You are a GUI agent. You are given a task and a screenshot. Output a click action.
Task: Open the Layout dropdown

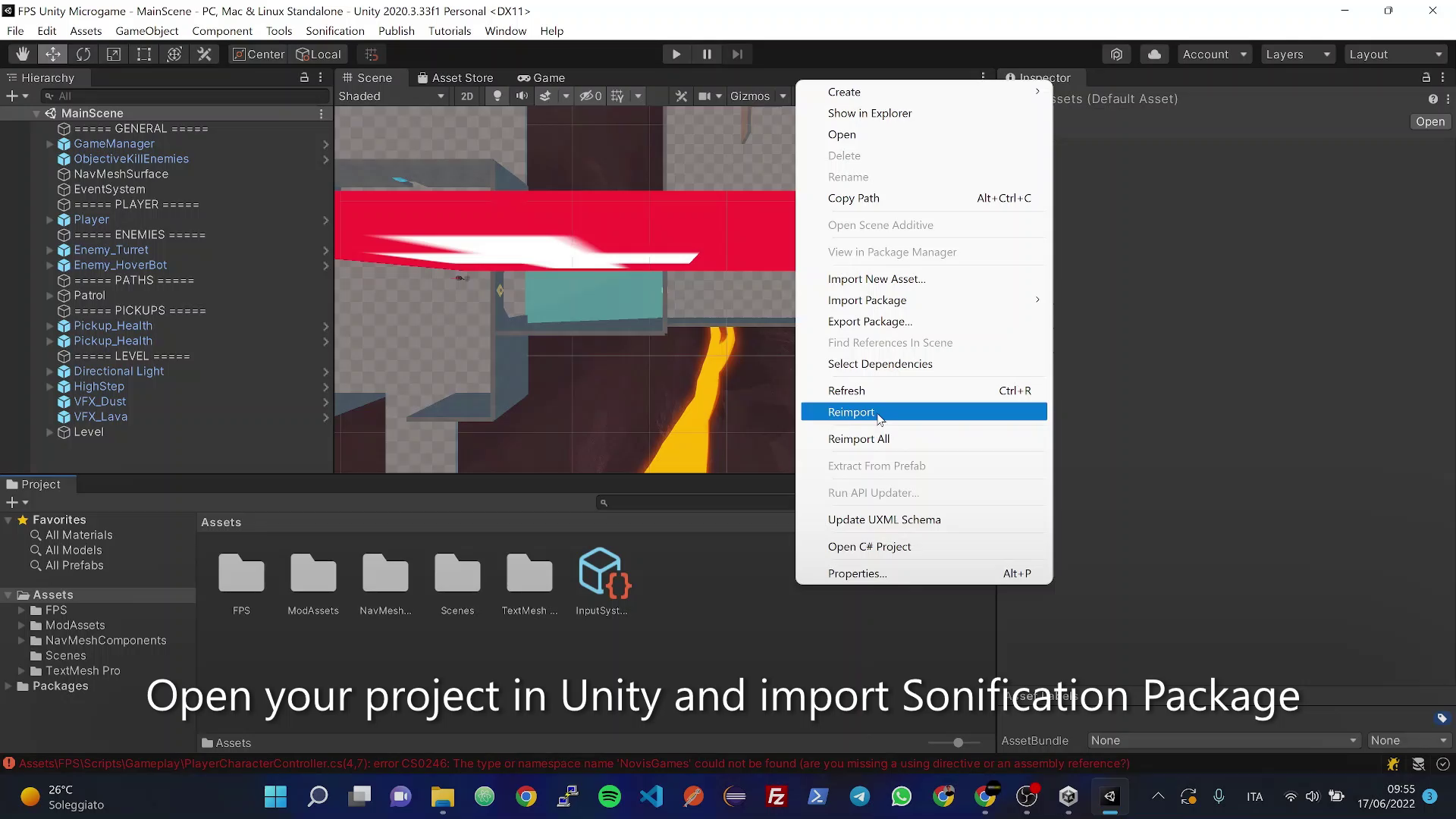point(1395,54)
